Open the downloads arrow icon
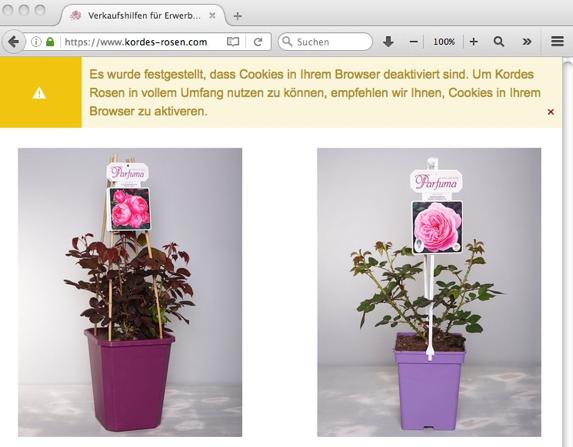Viewport: 573px width, 447px height. [388, 42]
